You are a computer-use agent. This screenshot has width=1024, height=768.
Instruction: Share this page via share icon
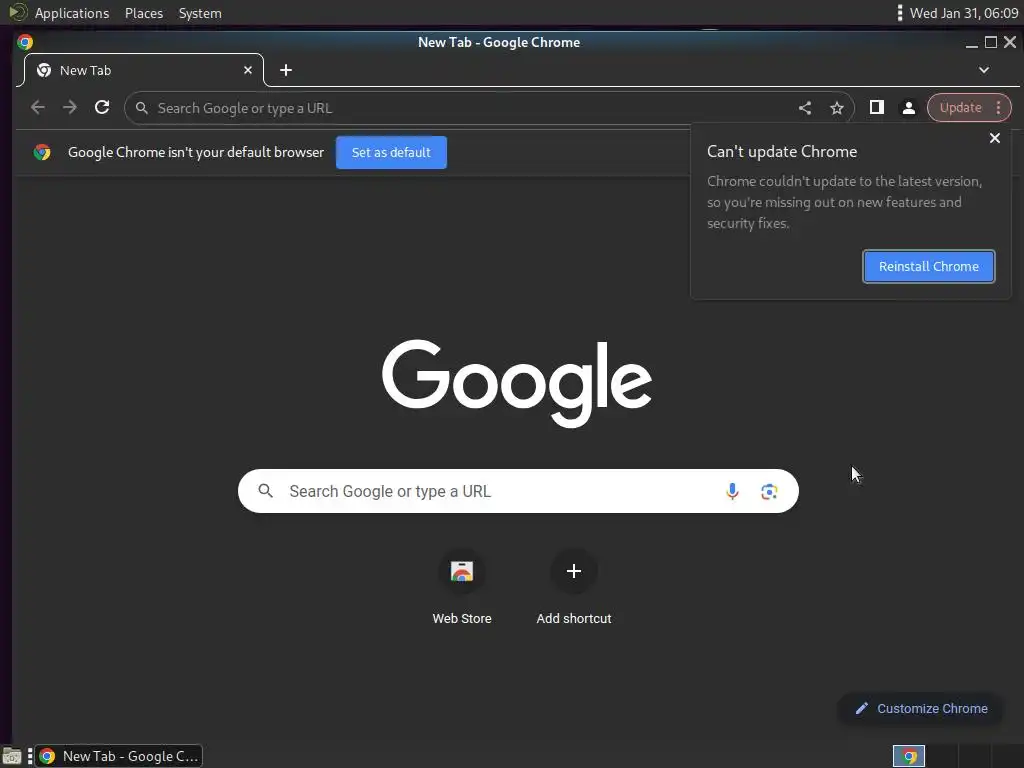[805, 108]
